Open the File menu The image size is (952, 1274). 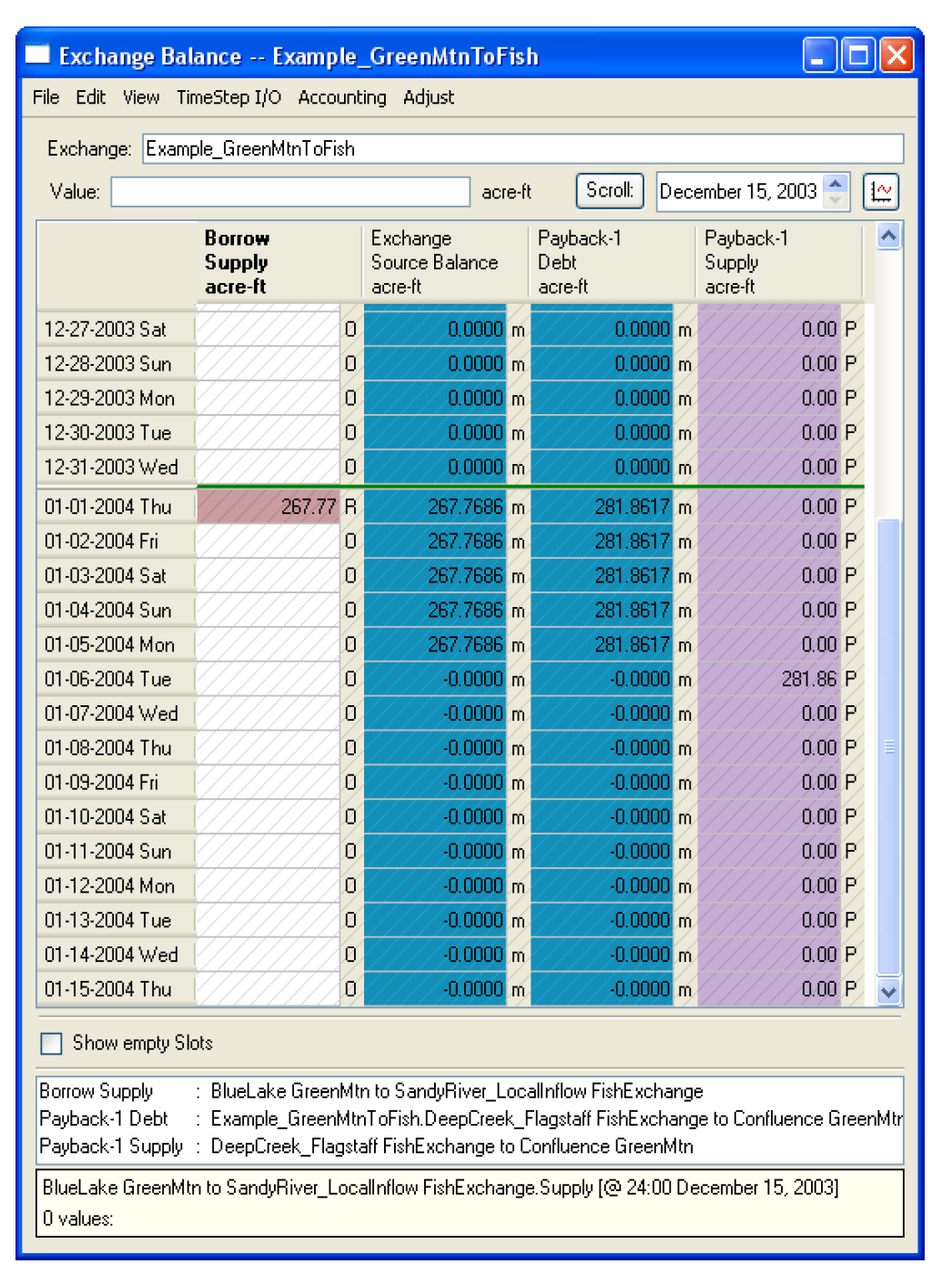46,97
